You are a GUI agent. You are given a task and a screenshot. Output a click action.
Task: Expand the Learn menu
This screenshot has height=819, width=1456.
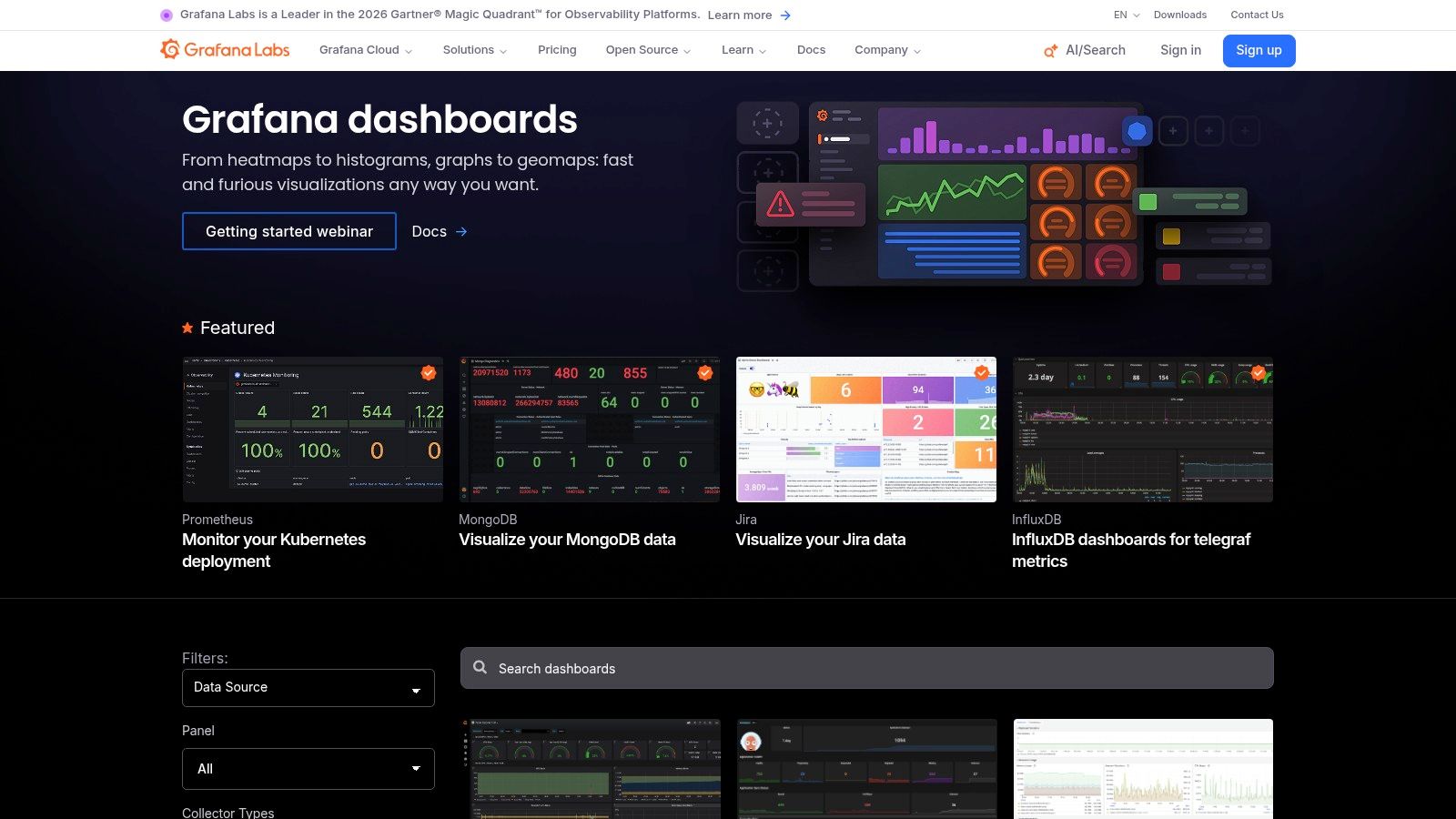click(x=743, y=50)
